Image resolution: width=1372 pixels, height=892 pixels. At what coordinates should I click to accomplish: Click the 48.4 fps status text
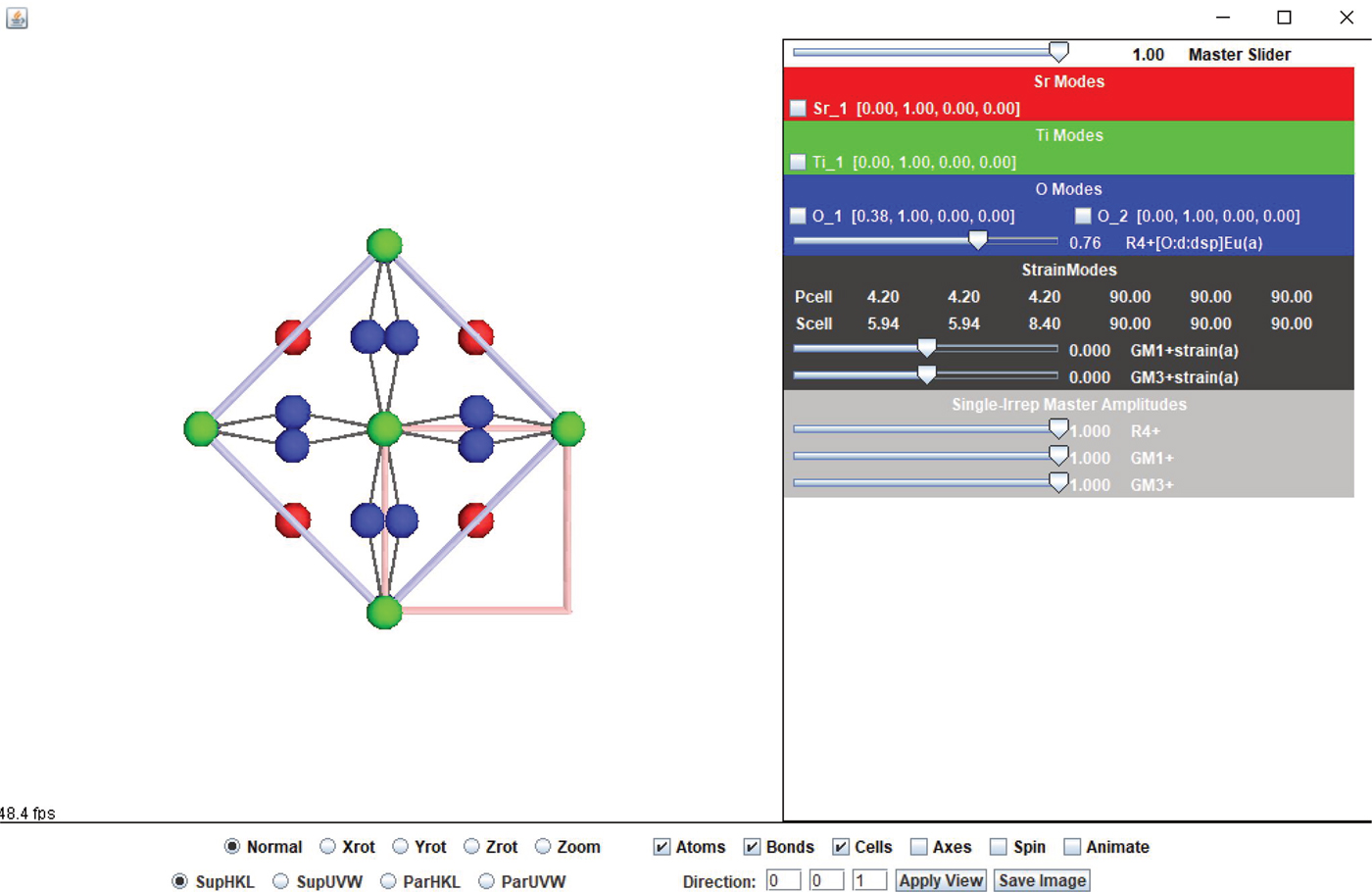(x=27, y=814)
